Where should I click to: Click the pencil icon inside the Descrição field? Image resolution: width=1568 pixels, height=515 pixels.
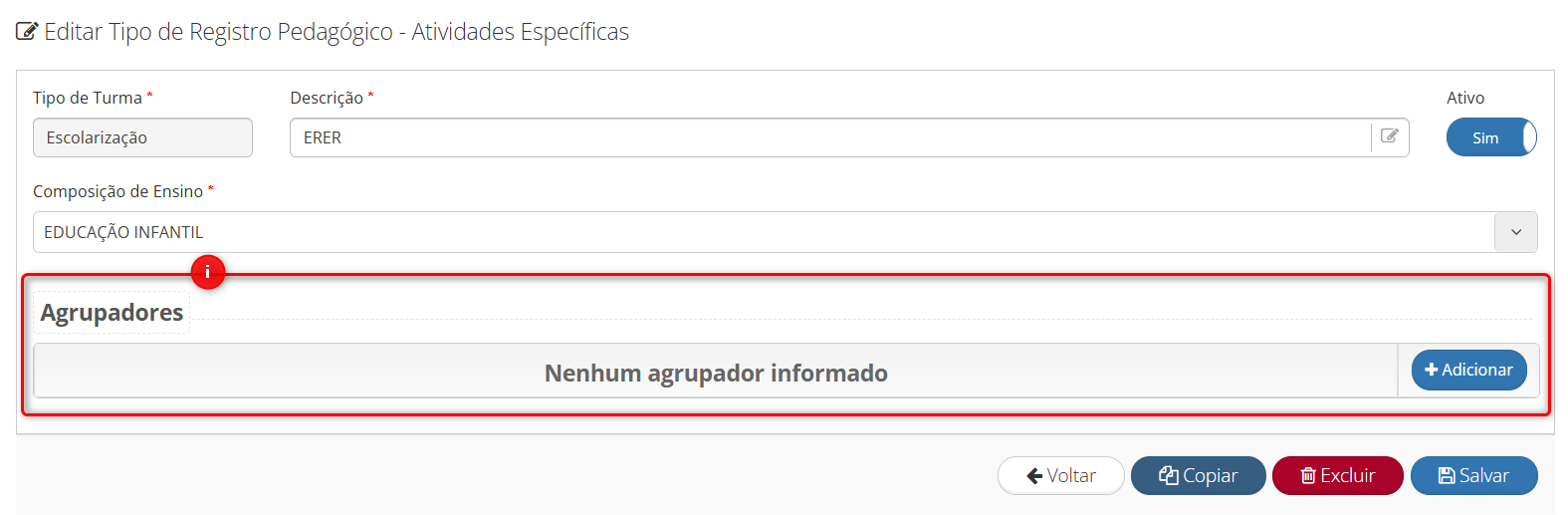click(1390, 136)
